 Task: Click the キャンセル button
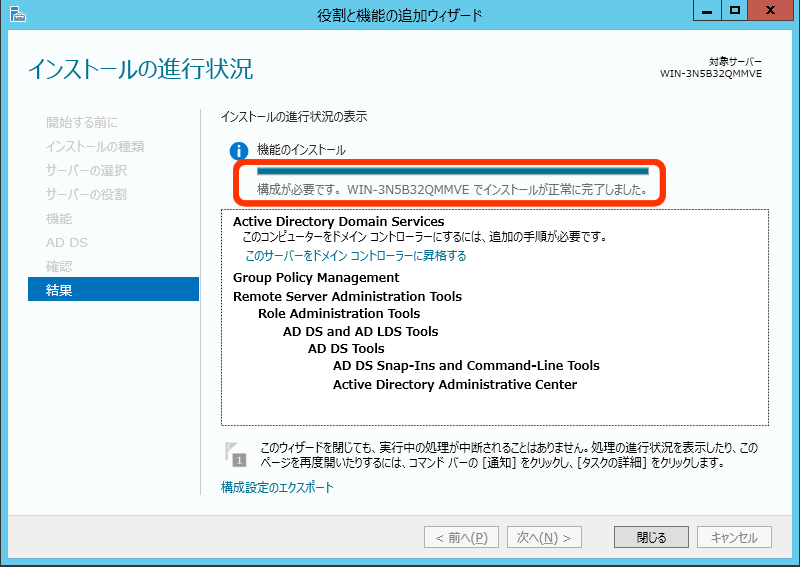[x=734, y=537]
